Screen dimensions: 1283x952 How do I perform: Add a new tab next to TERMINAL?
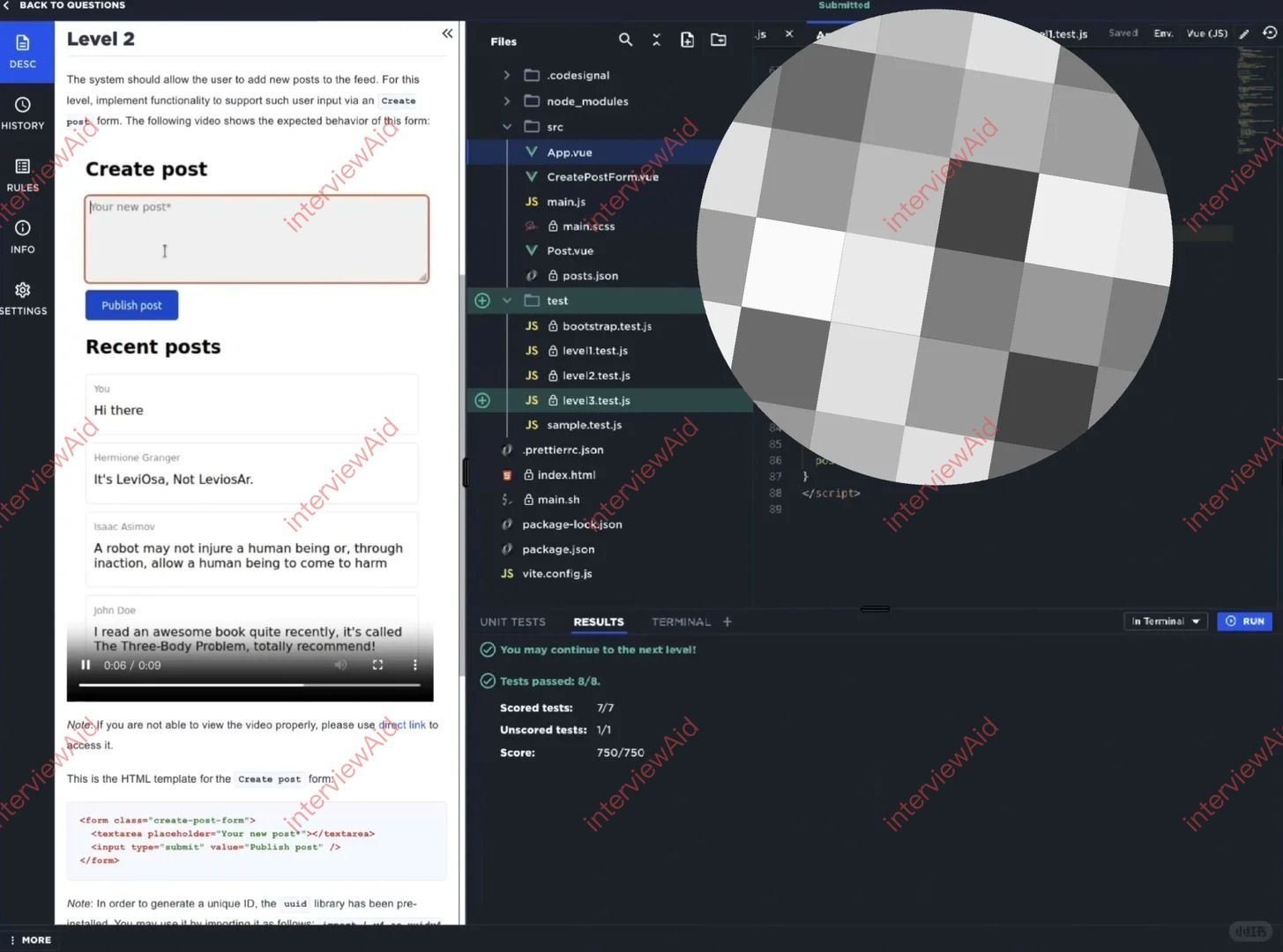(x=727, y=621)
